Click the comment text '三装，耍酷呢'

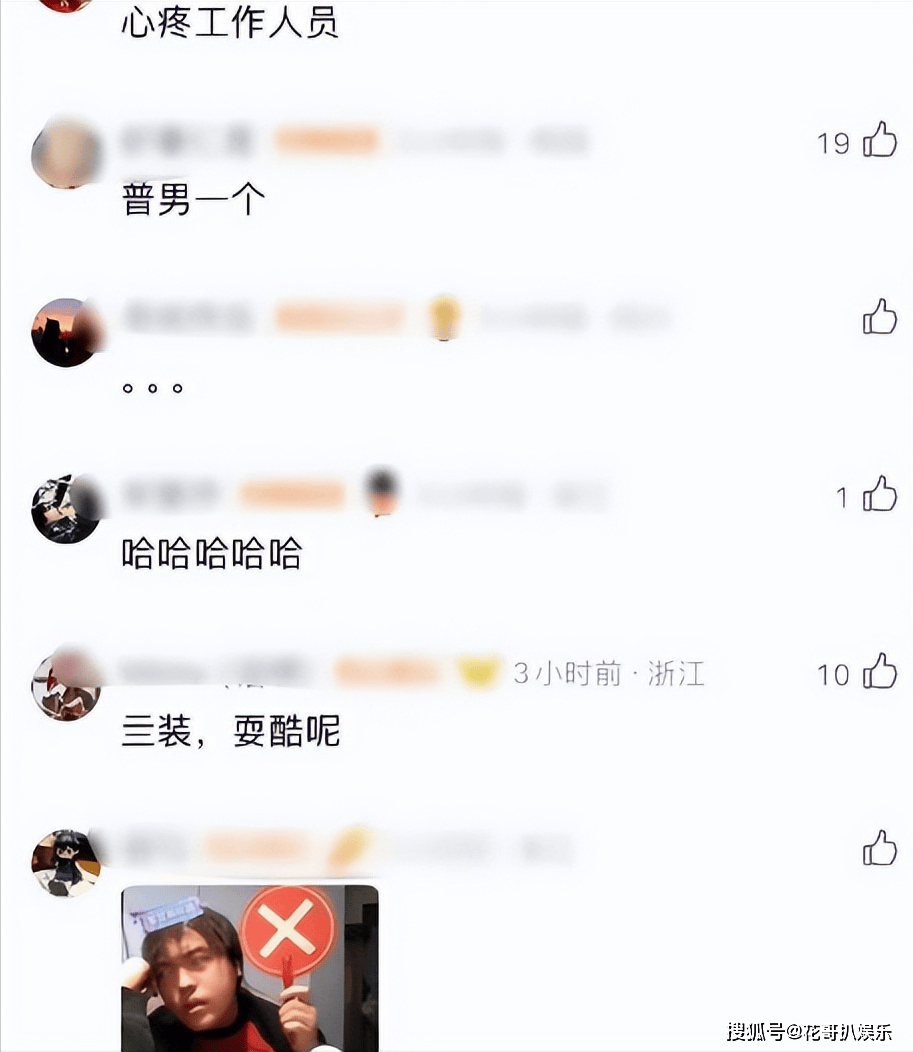[x=231, y=731]
